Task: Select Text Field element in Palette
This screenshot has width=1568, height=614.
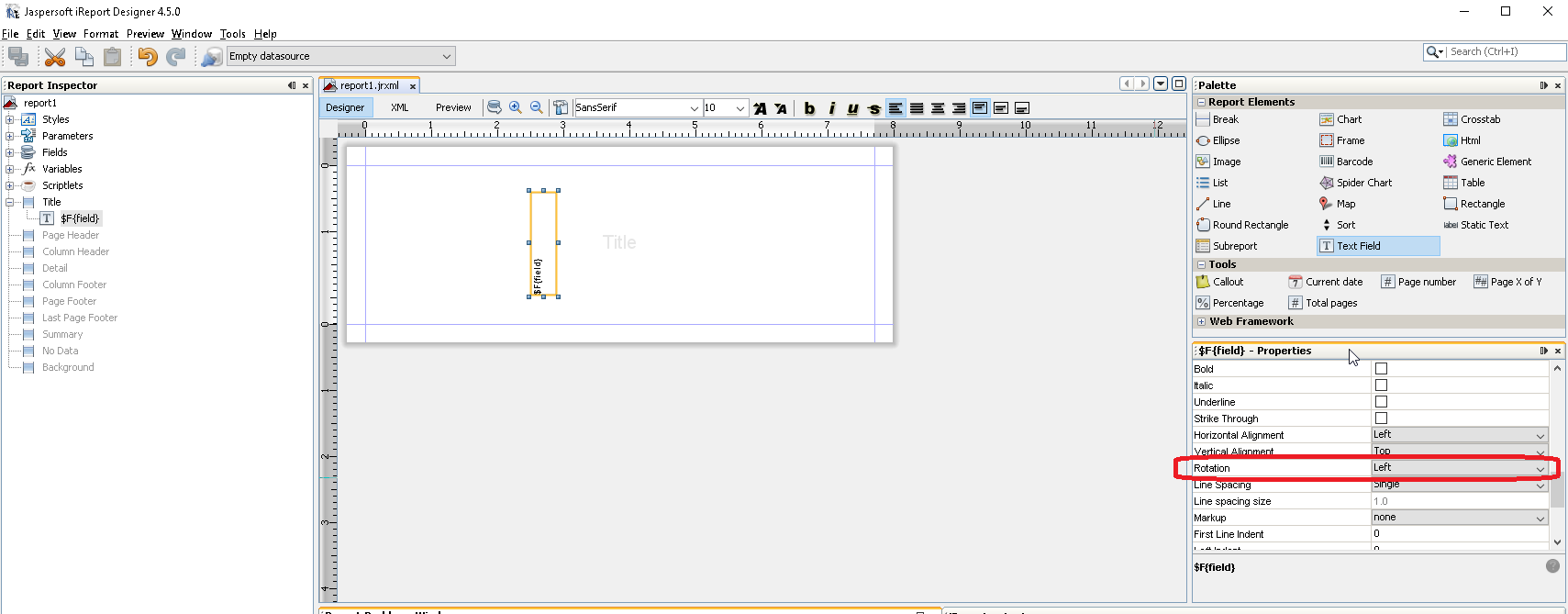Action: point(1378,246)
